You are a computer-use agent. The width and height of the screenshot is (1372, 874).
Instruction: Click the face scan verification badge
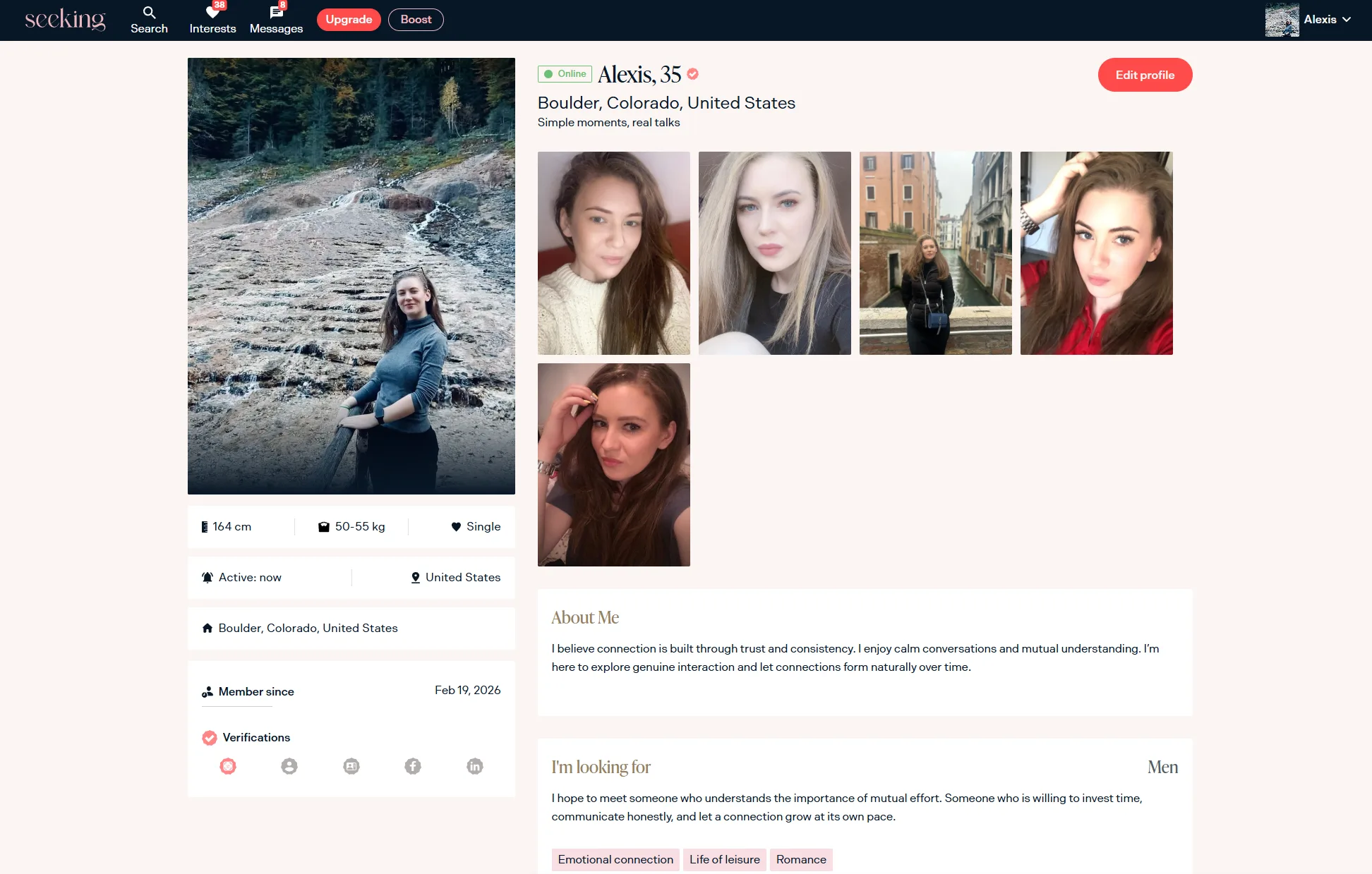[228, 766]
